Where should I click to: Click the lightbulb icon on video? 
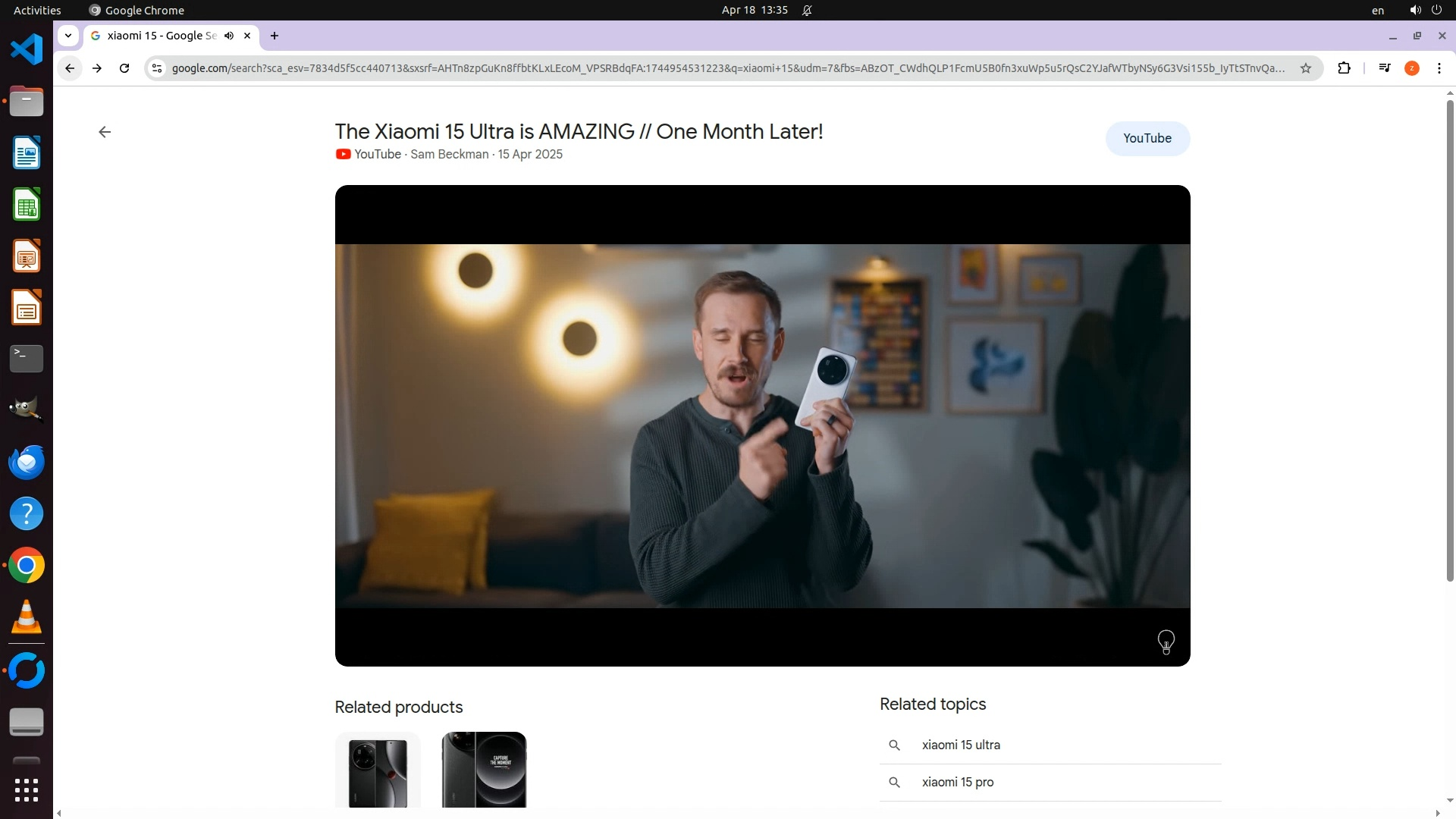[x=1166, y=642]
